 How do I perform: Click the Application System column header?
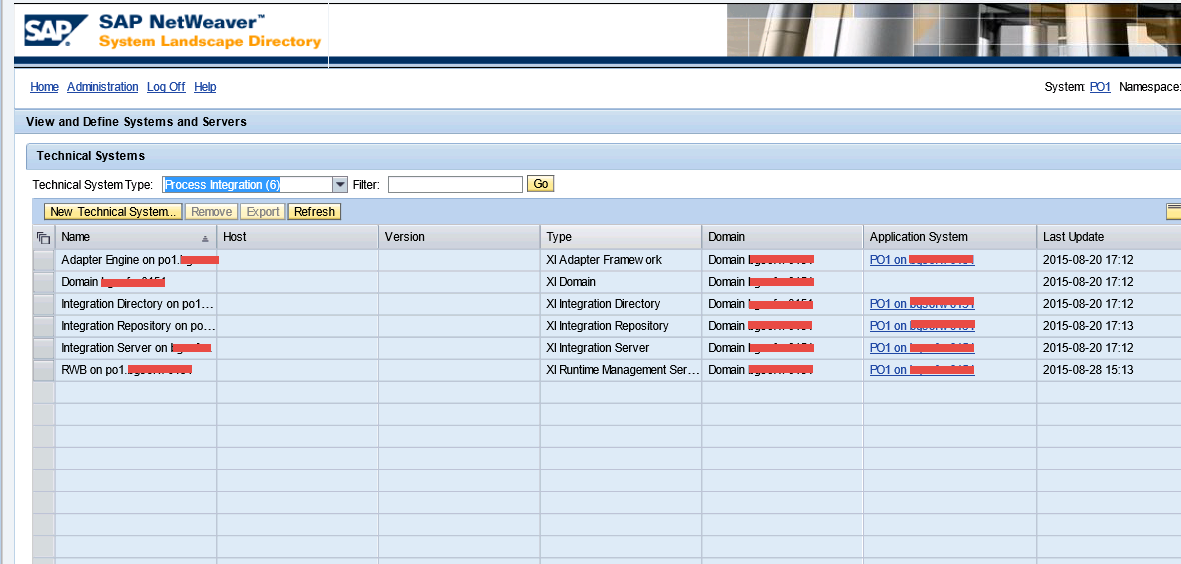click(x=950, y=237)
